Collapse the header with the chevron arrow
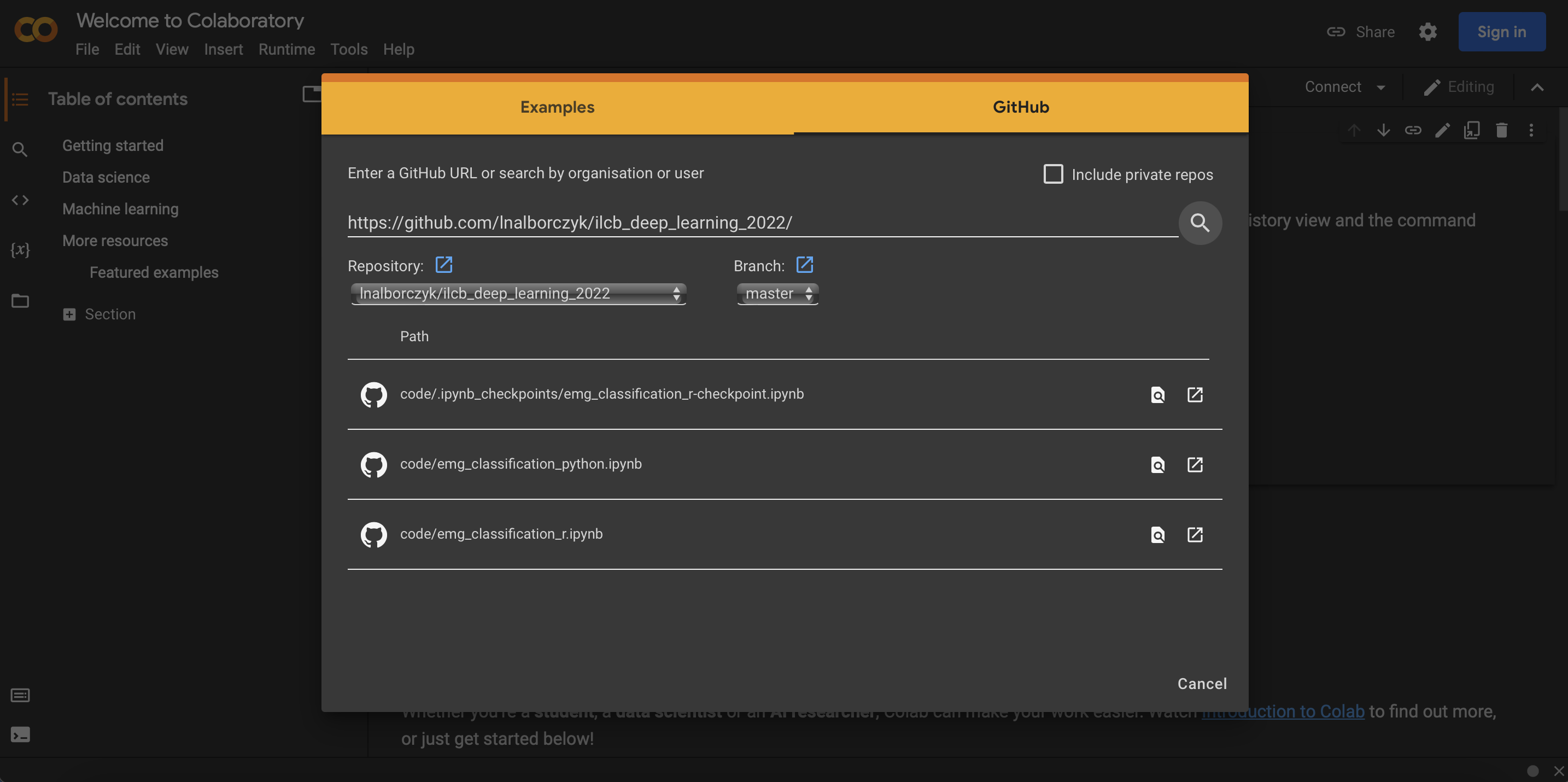 point(1537,87)
